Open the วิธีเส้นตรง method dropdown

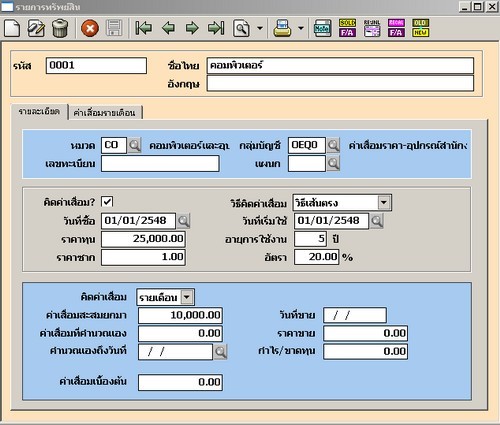point(384,202)
